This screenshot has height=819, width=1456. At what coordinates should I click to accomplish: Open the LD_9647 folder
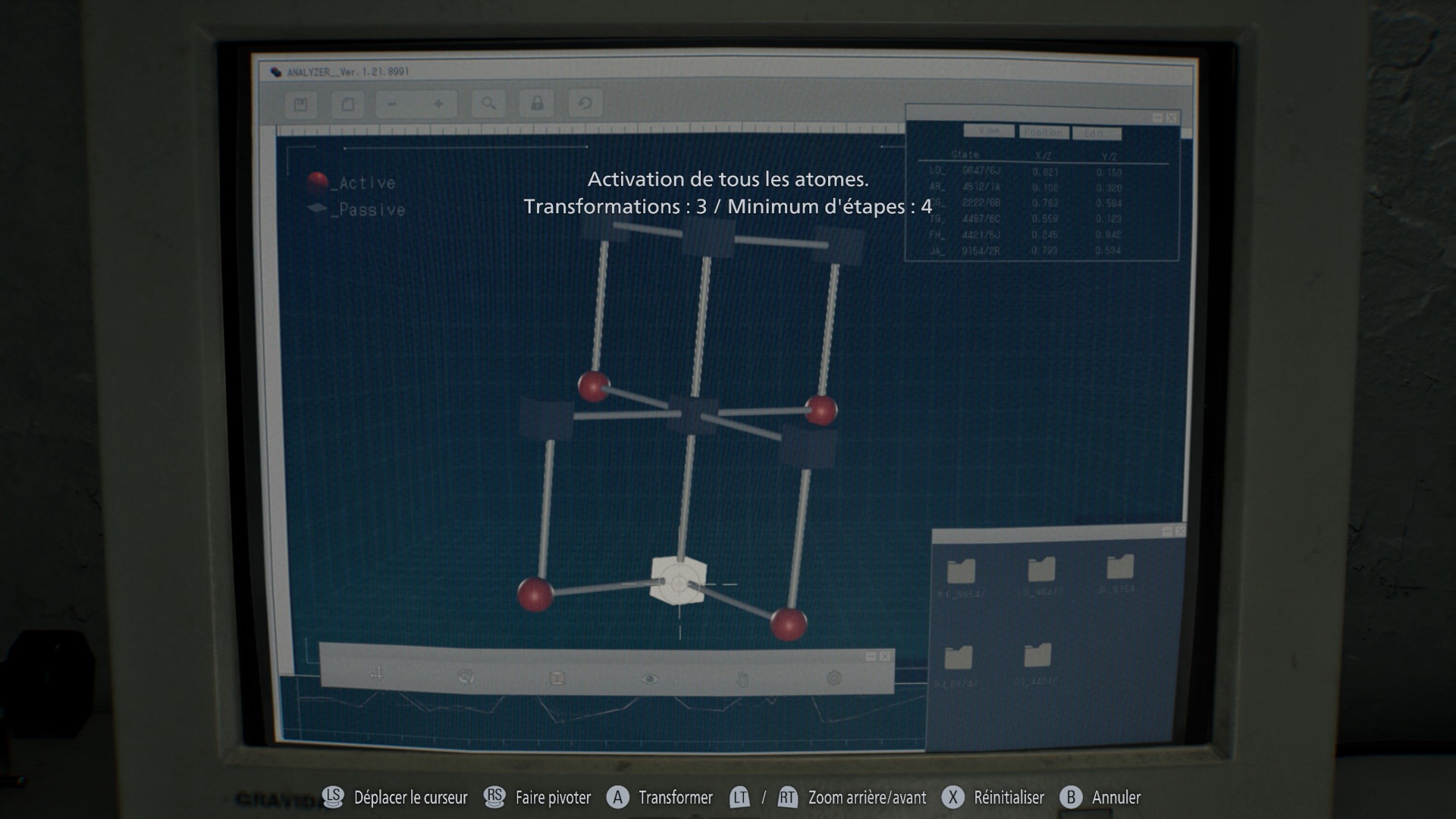tap(1040, 570)
